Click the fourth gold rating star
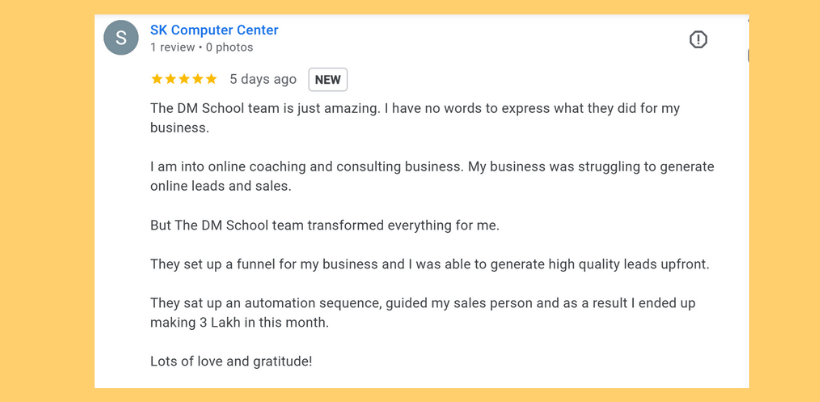The height and width of the screenshot is (402, 820). [x=198, y=79]
